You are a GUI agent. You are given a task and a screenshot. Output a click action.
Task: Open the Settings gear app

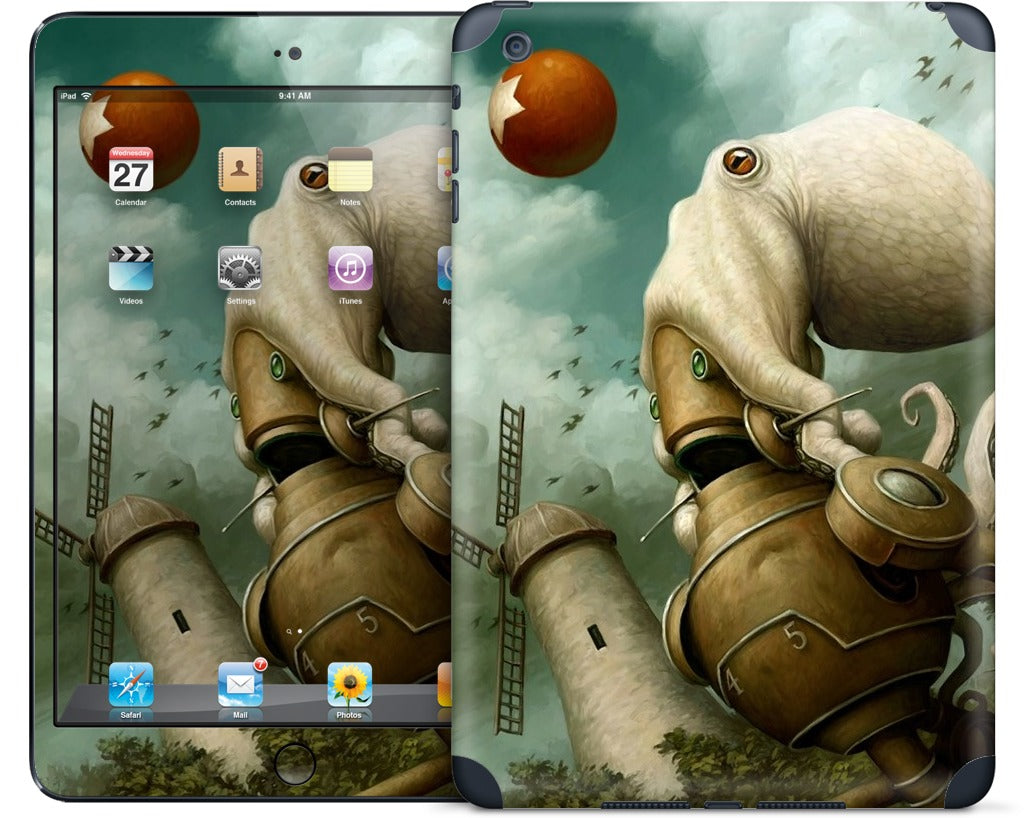click(x=240, y=268)
